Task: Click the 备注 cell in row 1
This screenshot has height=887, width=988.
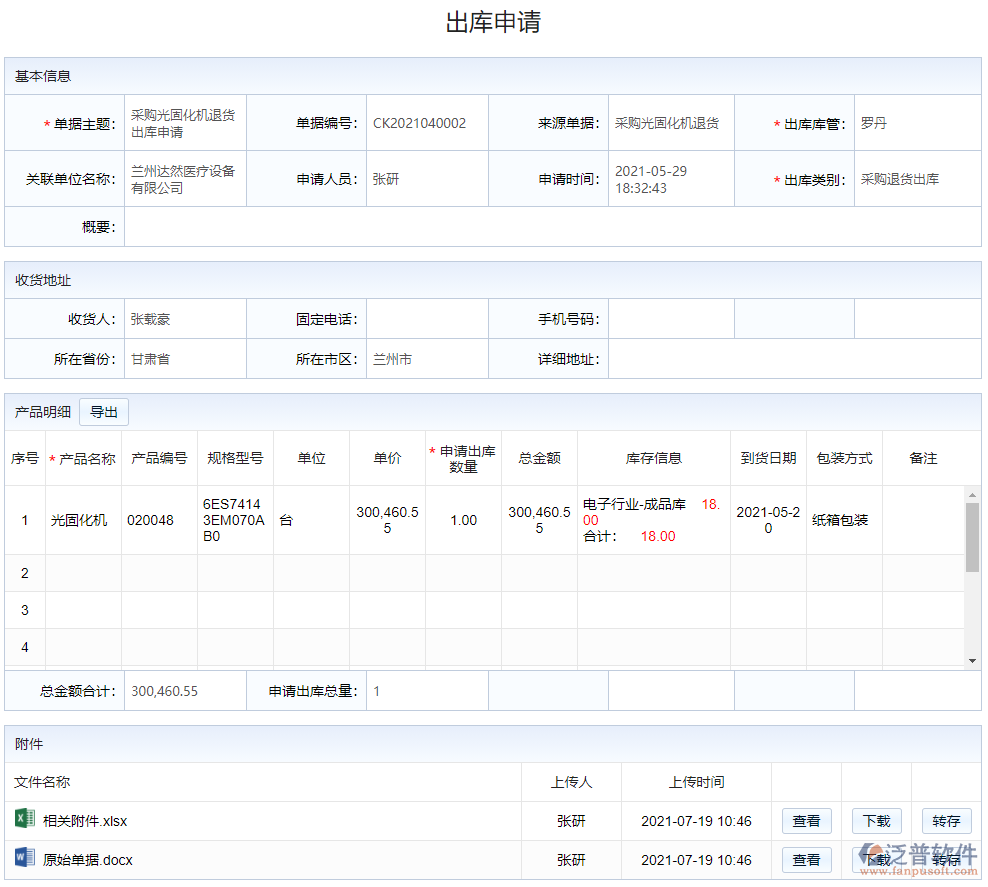Action: tap(922, 520)
